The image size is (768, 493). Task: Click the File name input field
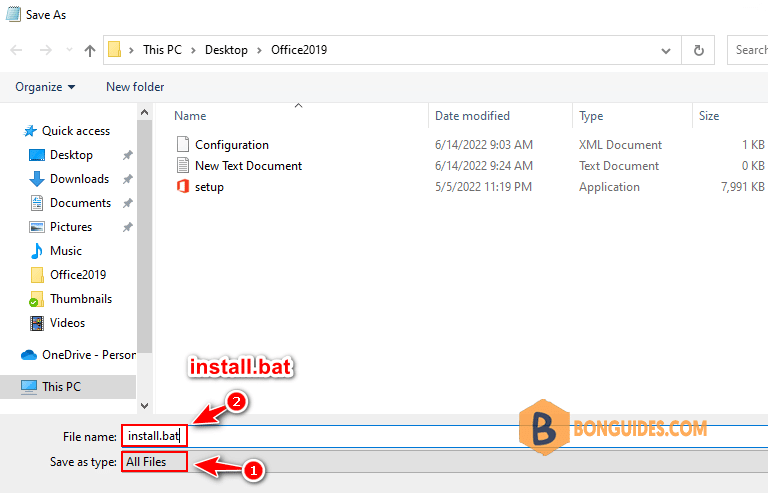coord(440,436)
